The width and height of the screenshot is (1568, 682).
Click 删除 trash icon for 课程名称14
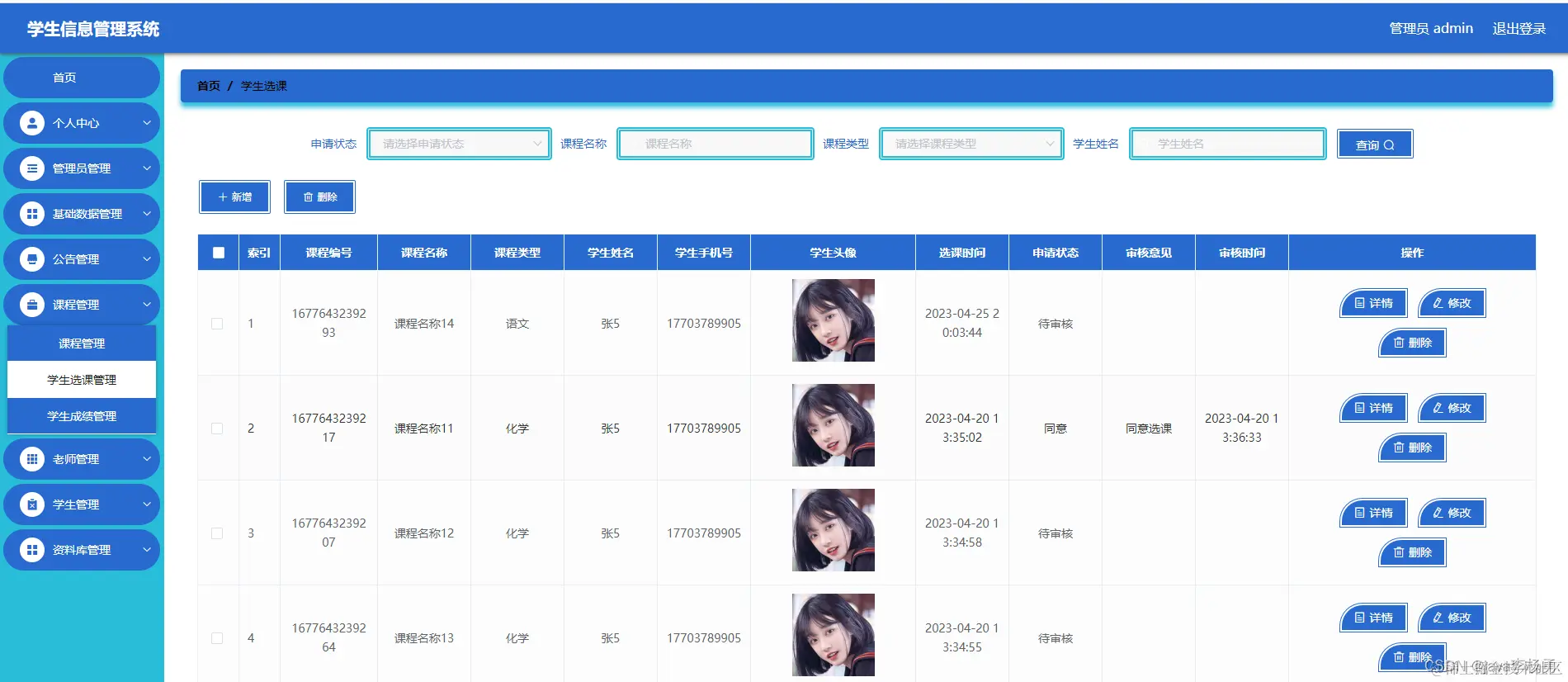point(1399,342)
